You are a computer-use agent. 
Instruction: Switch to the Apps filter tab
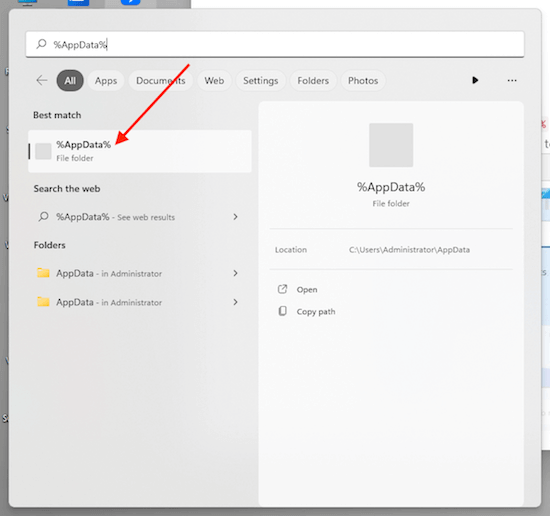point(106,81)
